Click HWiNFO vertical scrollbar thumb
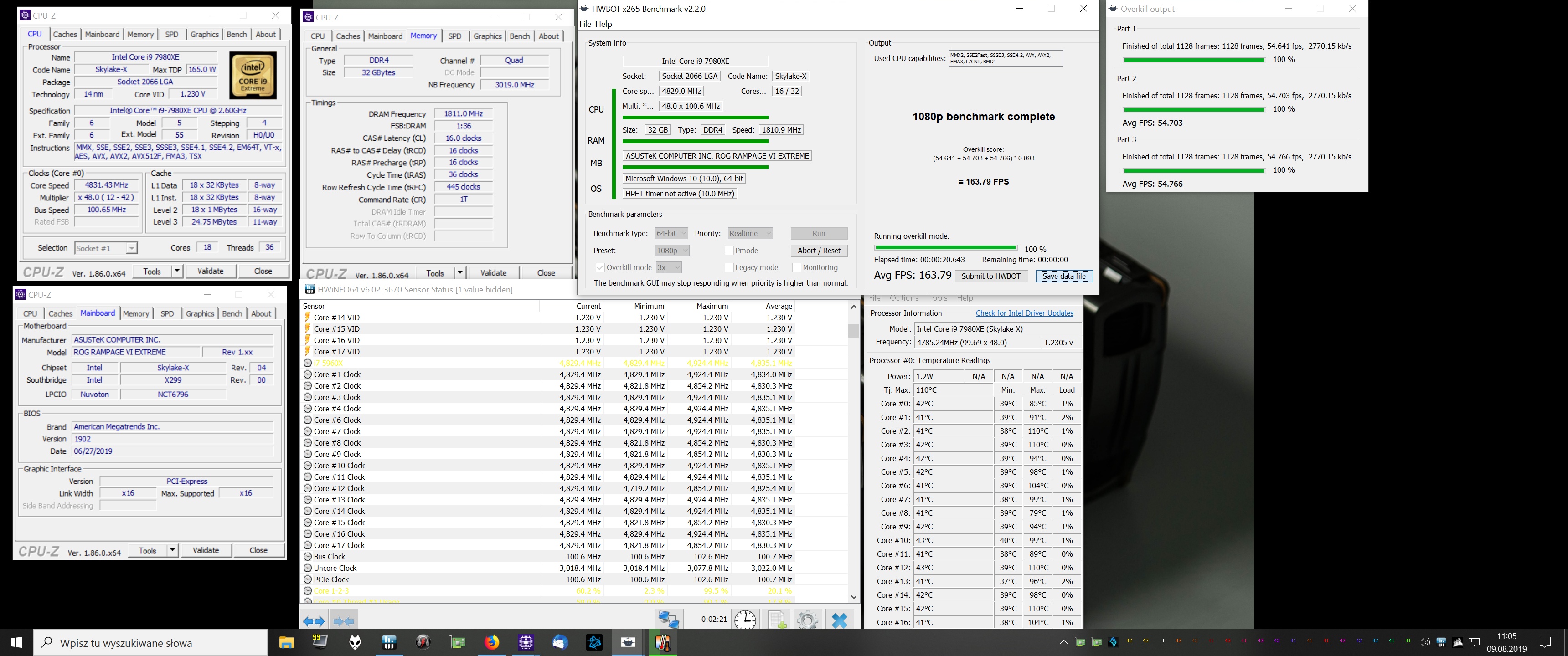 [853, 330]
